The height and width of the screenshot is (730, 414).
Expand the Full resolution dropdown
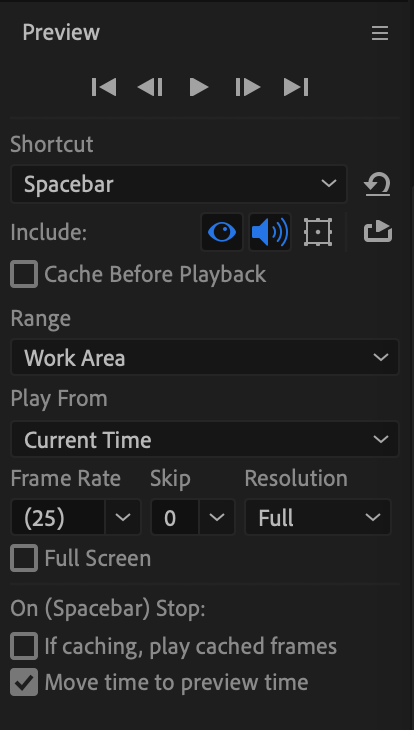tap(318, 517)
